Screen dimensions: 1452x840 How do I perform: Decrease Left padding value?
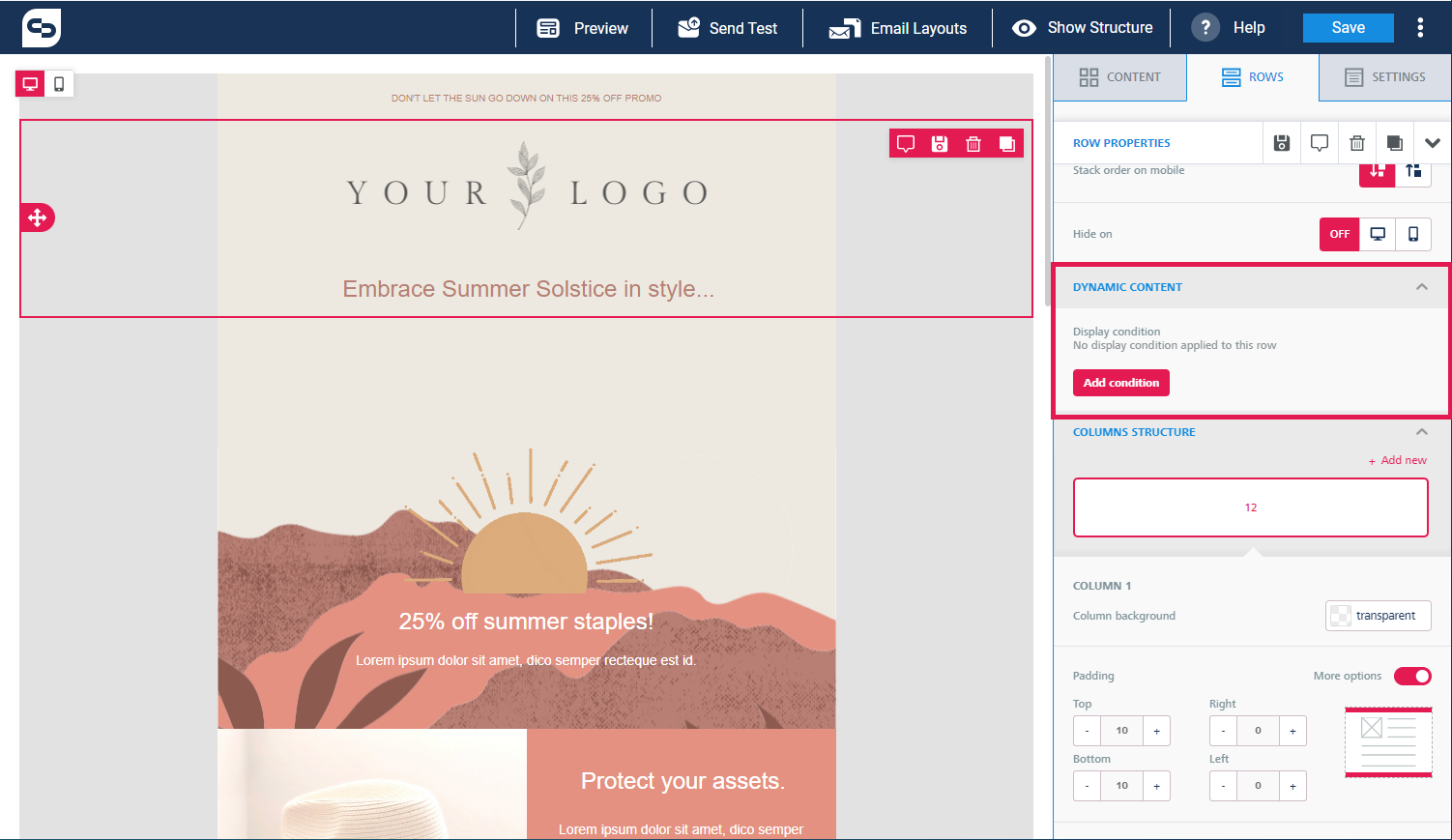tap(1223, 786)
